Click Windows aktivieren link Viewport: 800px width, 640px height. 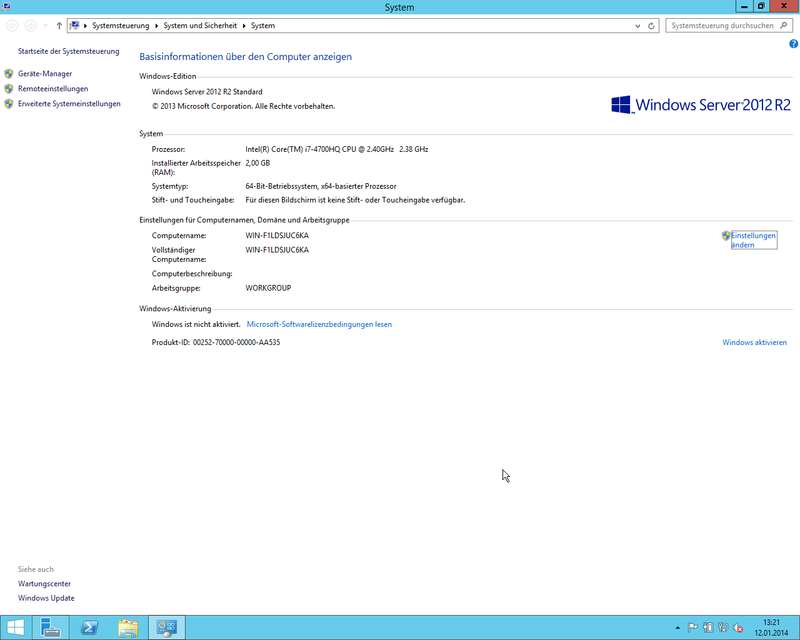[754, 343]
